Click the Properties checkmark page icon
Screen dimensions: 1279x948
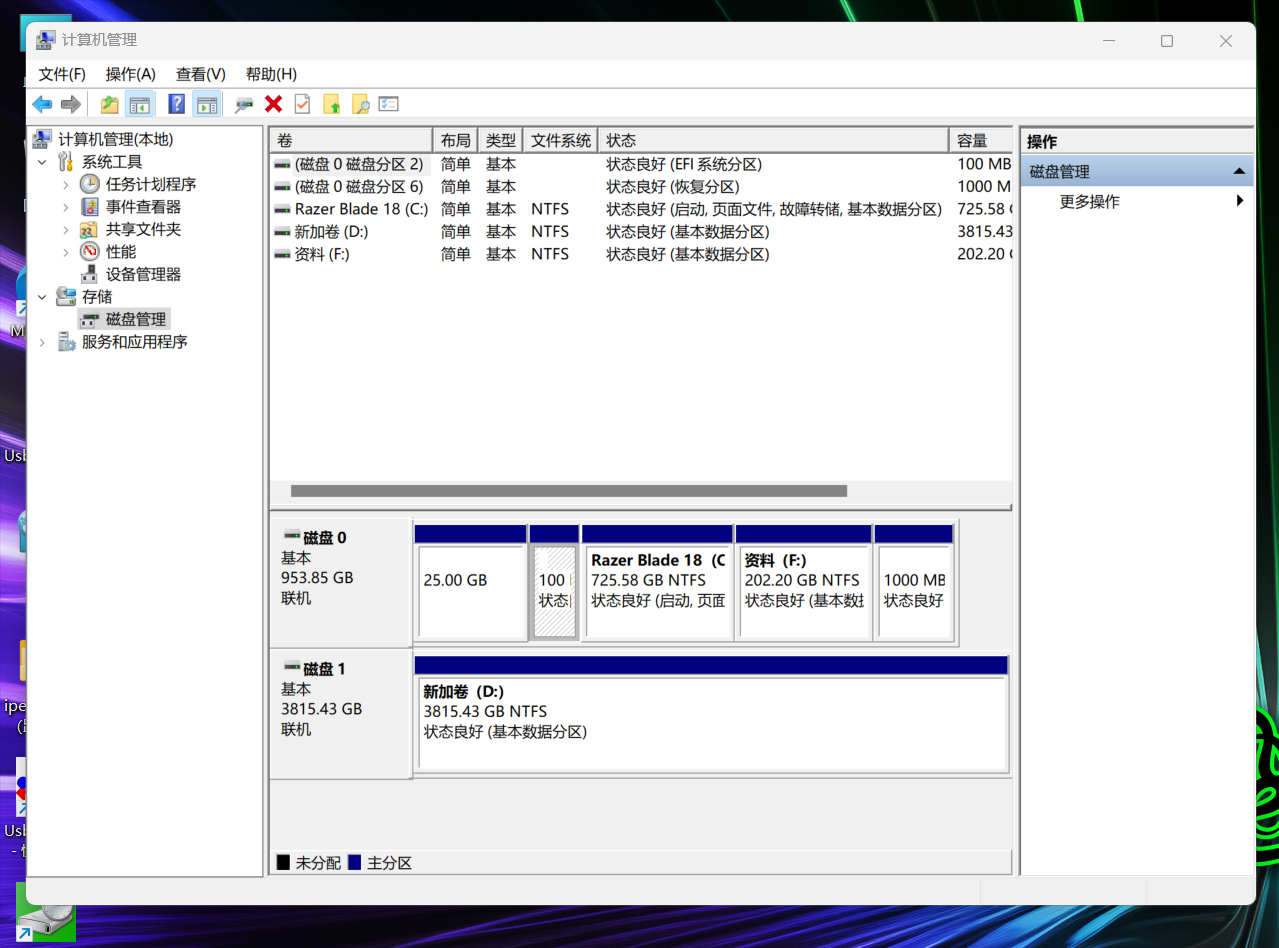[302, 104]
